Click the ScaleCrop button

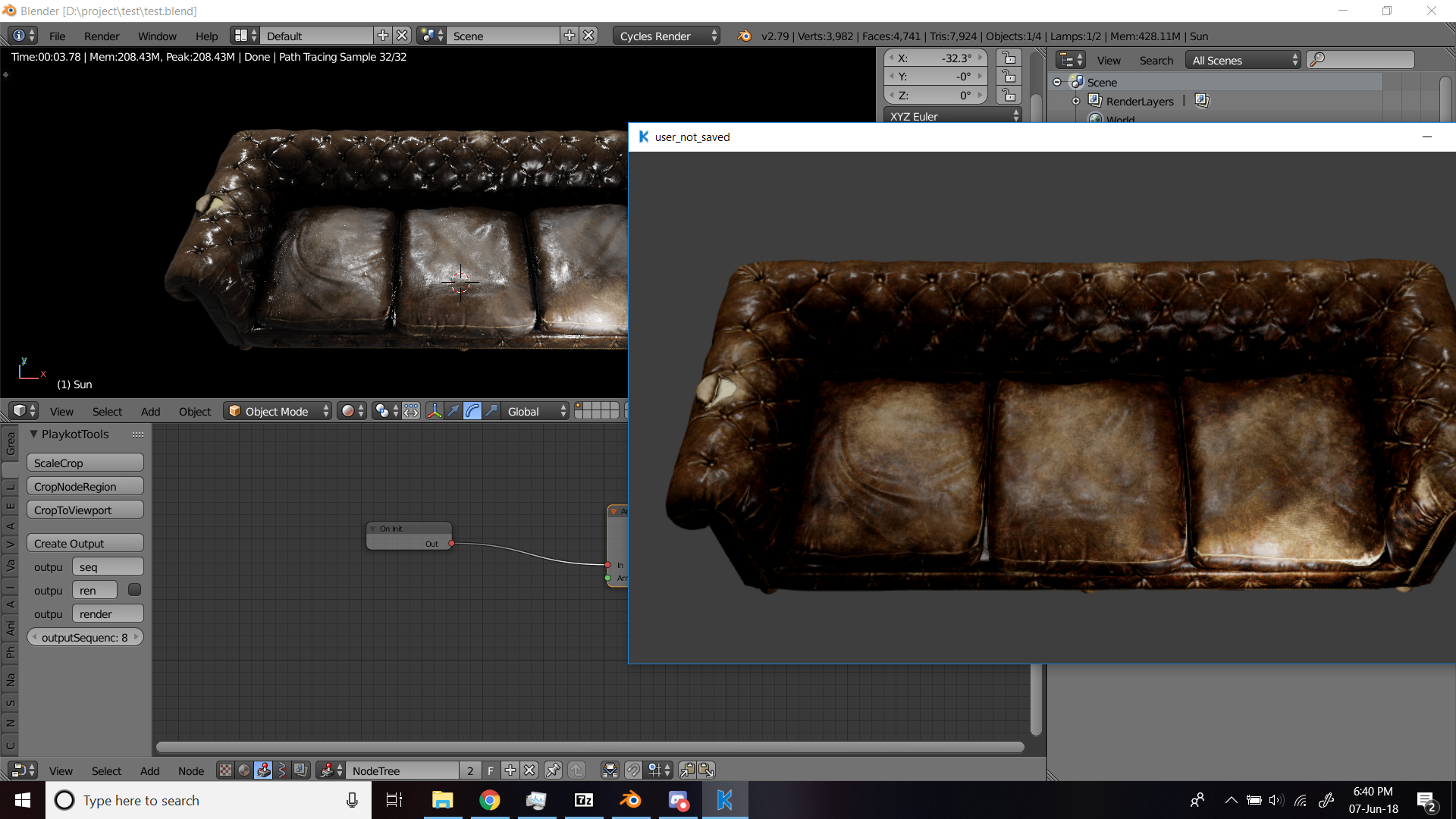pos(85,463)
